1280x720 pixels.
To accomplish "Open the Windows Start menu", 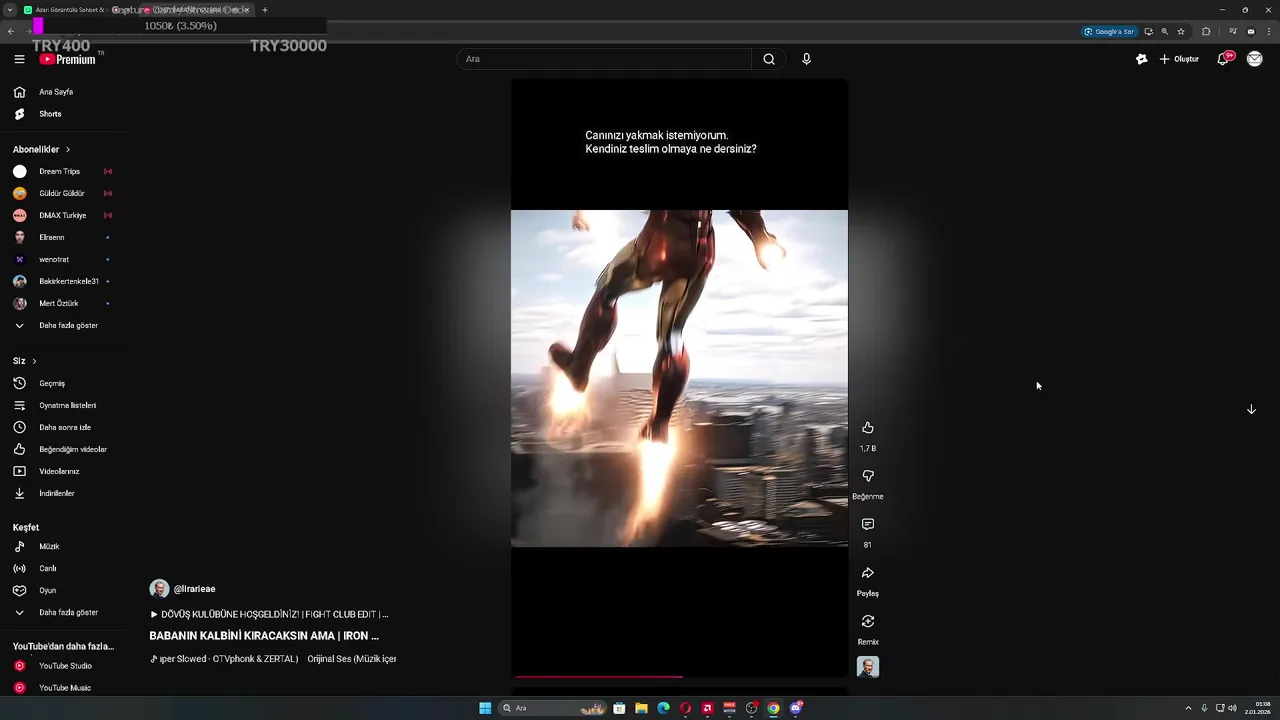I will pos(485,708).
